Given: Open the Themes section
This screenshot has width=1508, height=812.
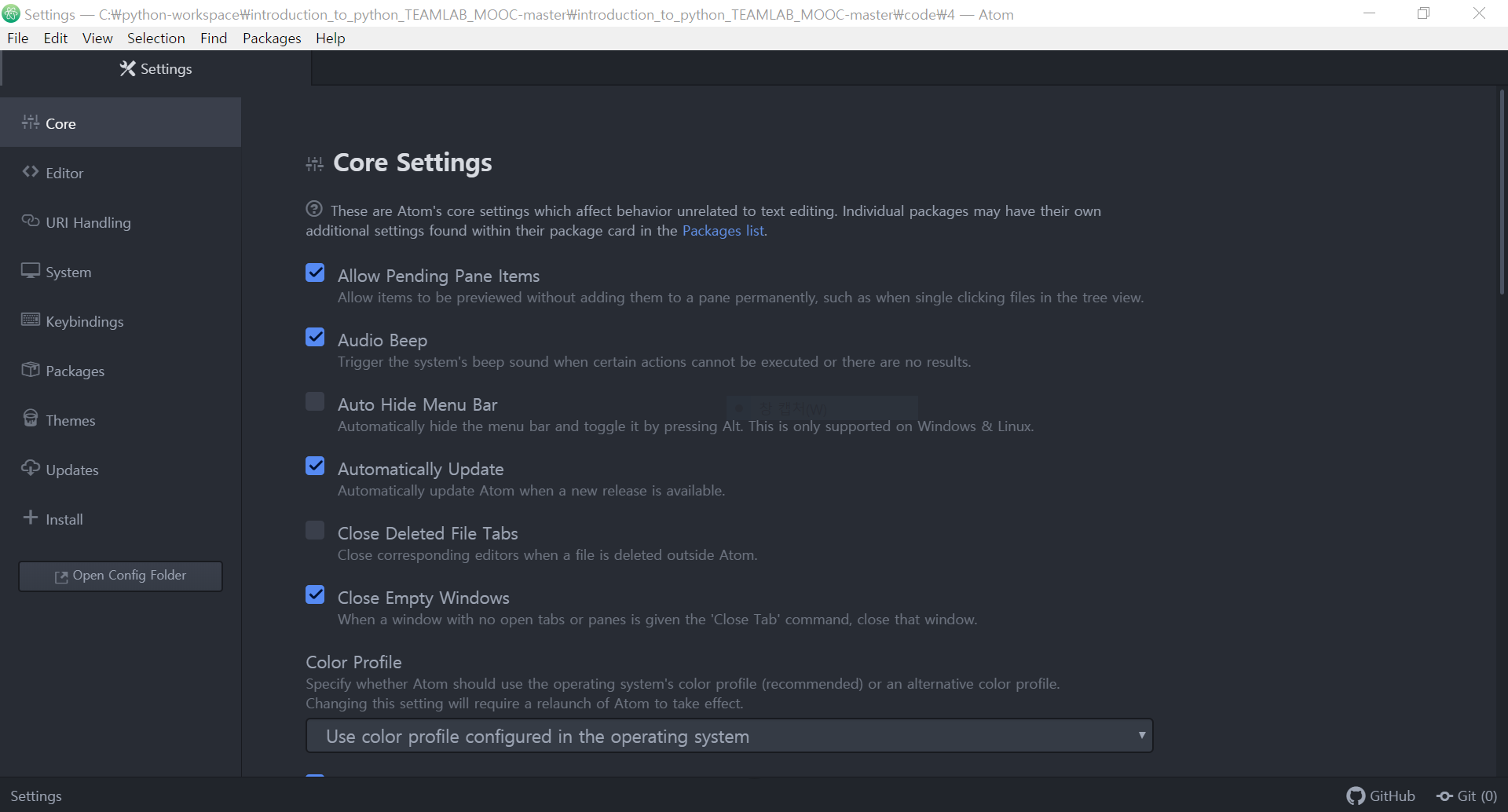Looking at the screenshot, I should (x=120, y=419).
